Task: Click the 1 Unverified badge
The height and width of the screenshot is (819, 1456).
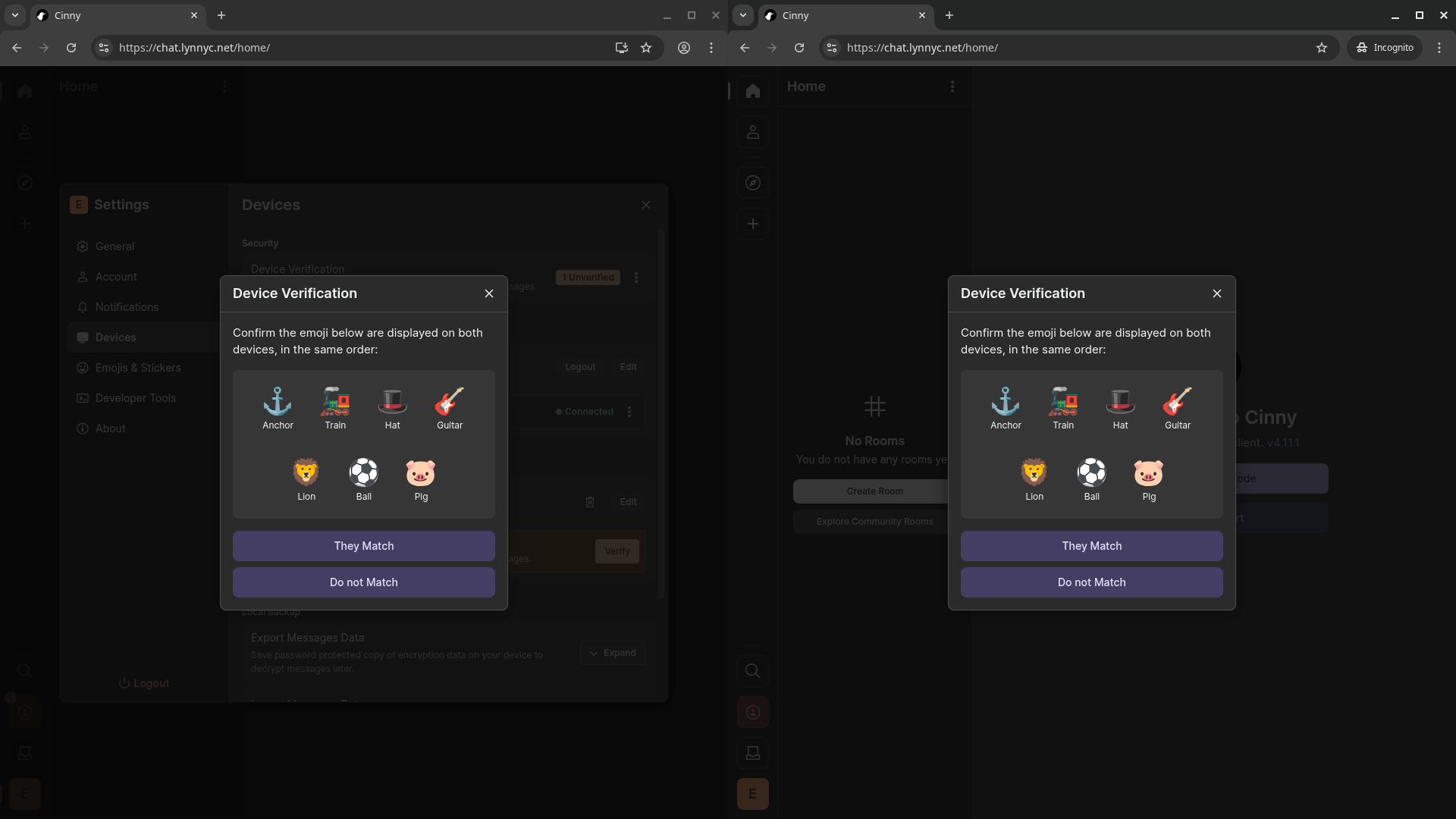Action: pos(588,278)
